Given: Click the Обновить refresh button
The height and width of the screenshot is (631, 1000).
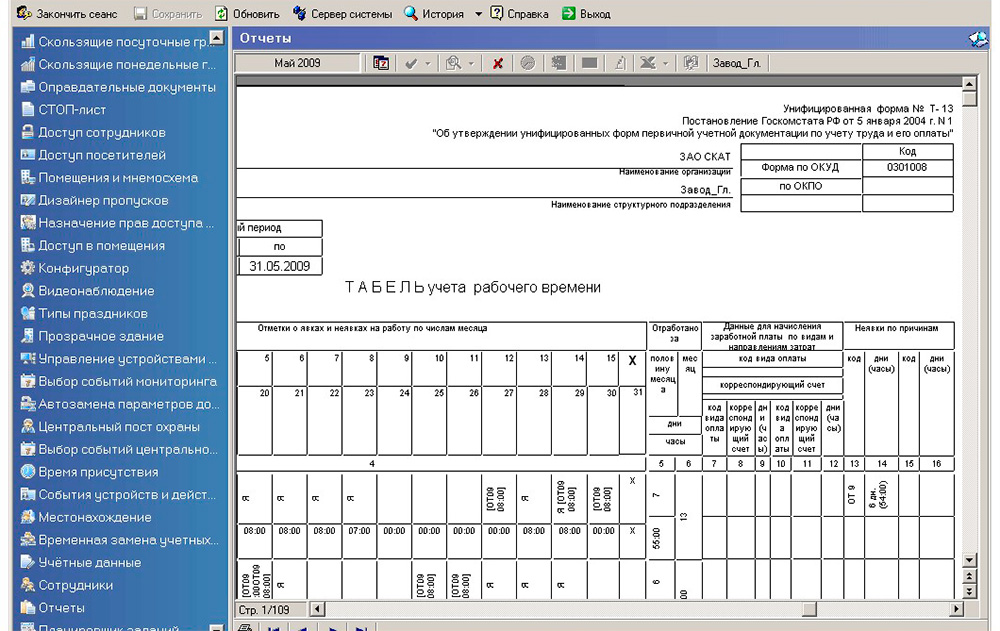Looking at the screenshot, I should coord(247,13).
